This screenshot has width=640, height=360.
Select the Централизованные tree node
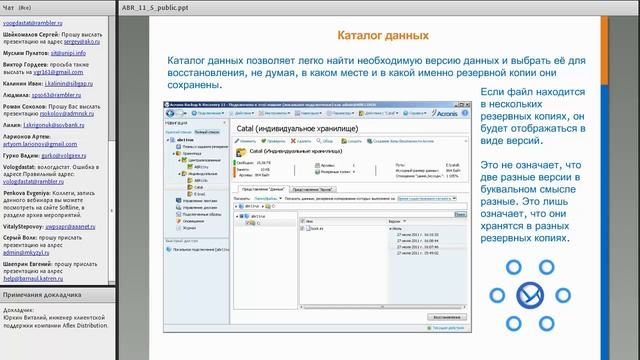pyautogui.click(x=202, y=160)
